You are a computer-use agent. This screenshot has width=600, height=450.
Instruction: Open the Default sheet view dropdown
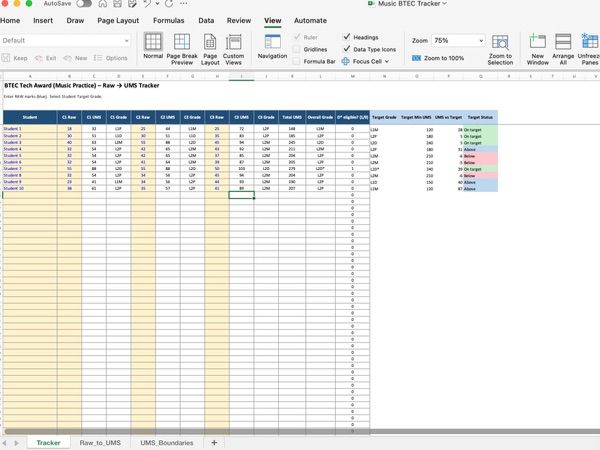65,41
